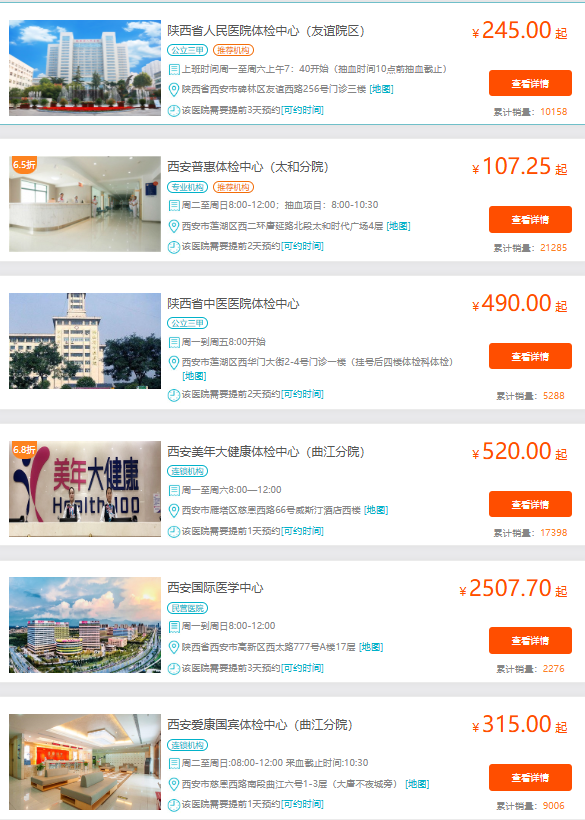Click the 6.5折 discount badge

[24, 164]
